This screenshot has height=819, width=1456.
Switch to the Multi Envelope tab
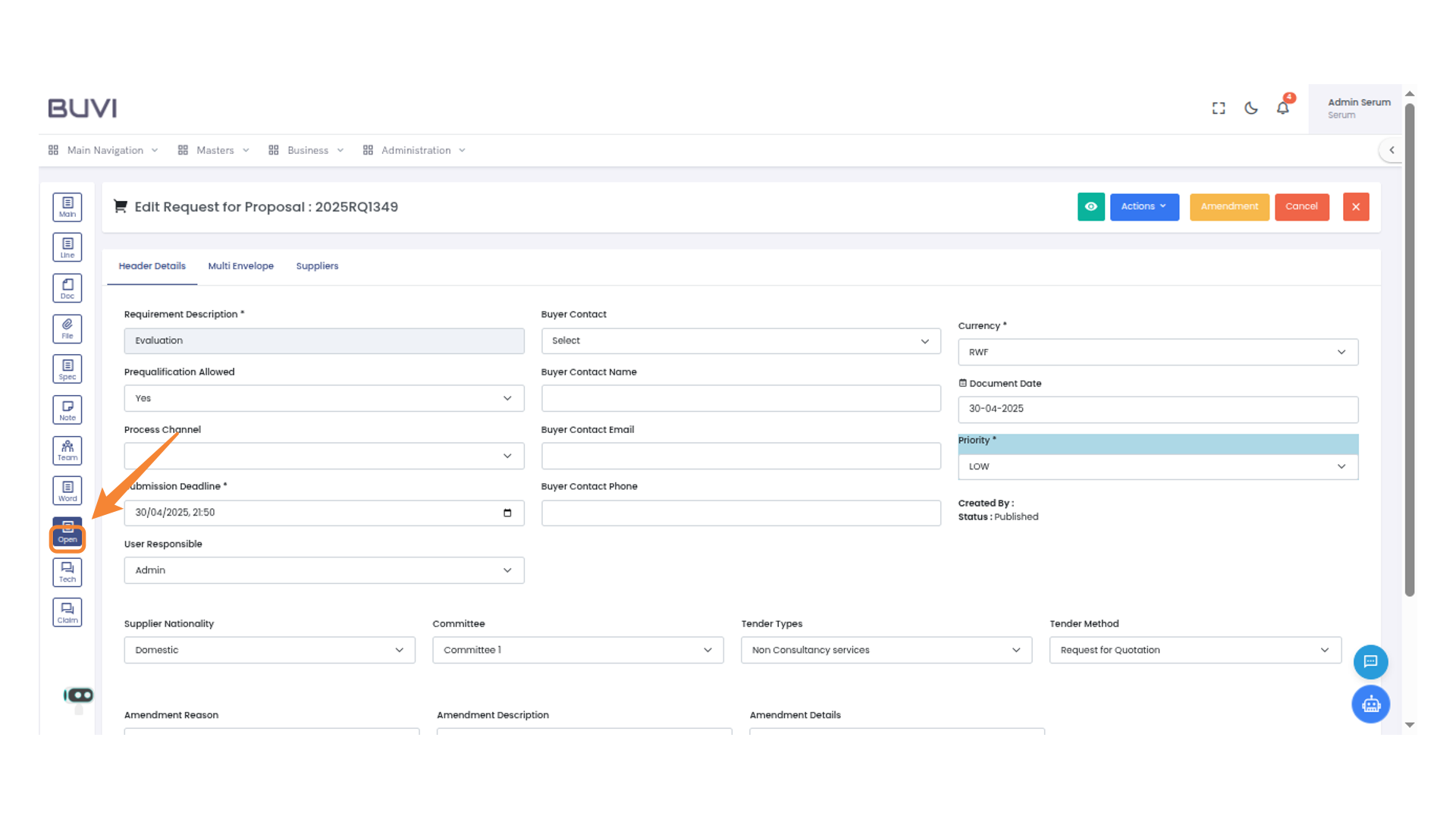click(240, 266)
